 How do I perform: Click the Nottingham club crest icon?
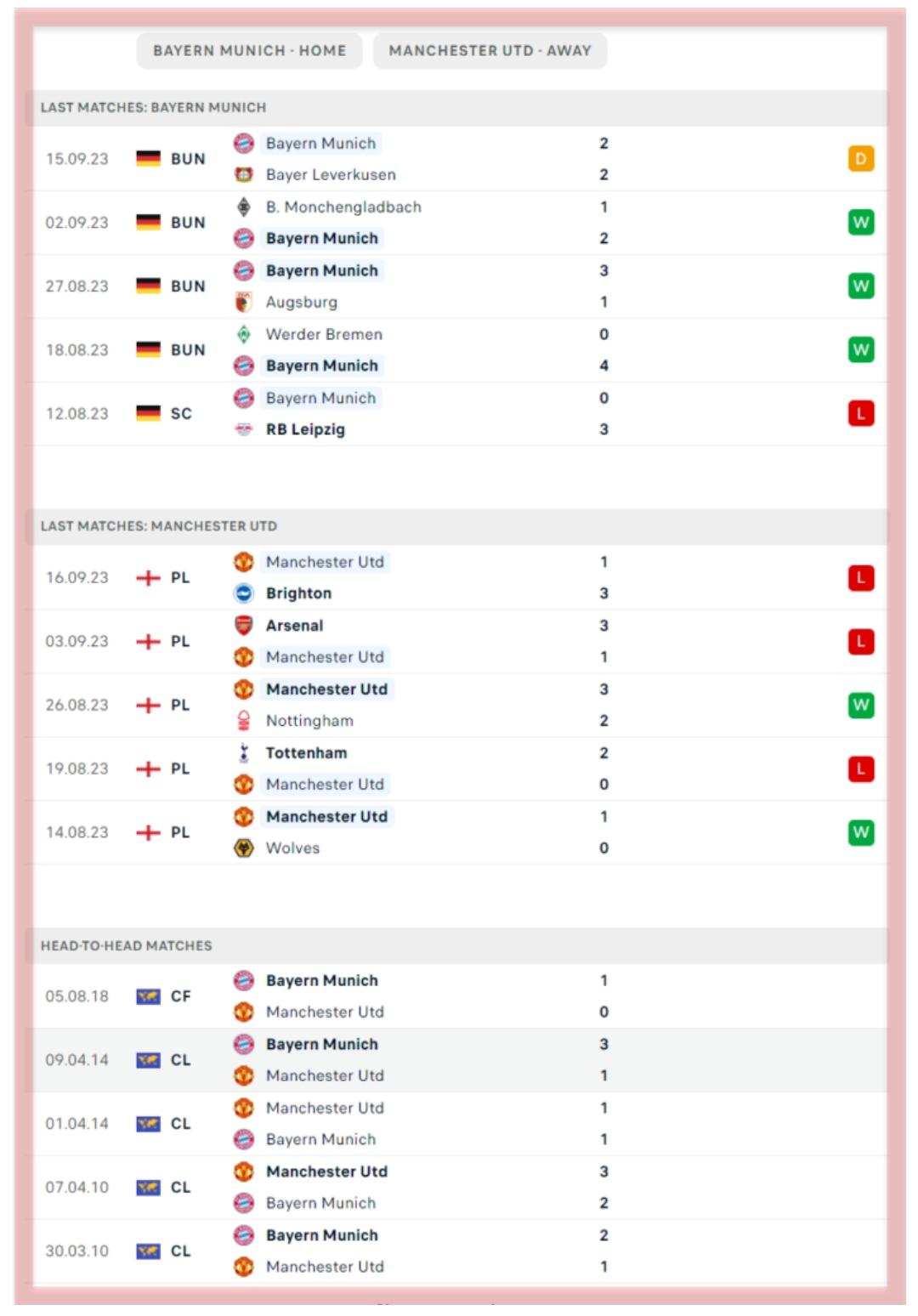(244, 721)
